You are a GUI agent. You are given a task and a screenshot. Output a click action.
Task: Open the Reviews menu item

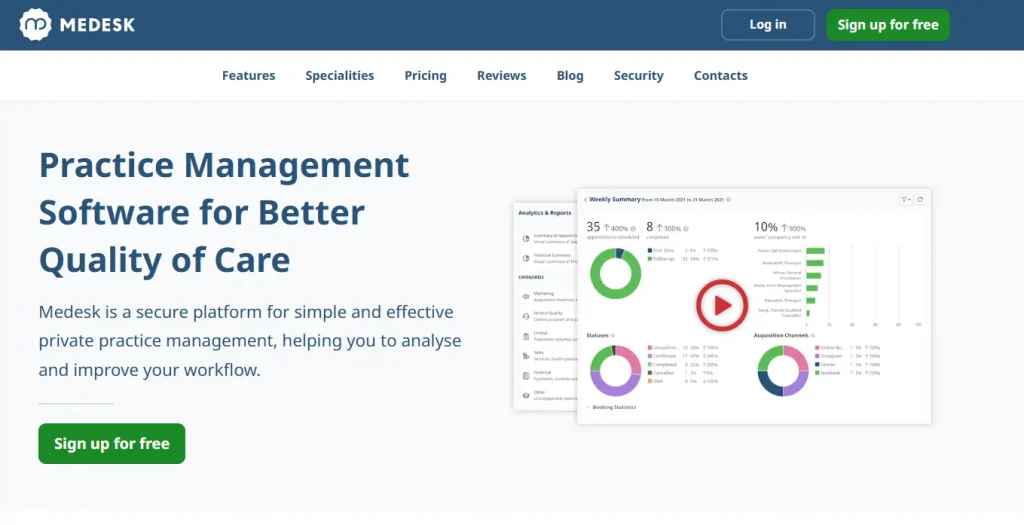pyautogui.click(x=502, y=76)
